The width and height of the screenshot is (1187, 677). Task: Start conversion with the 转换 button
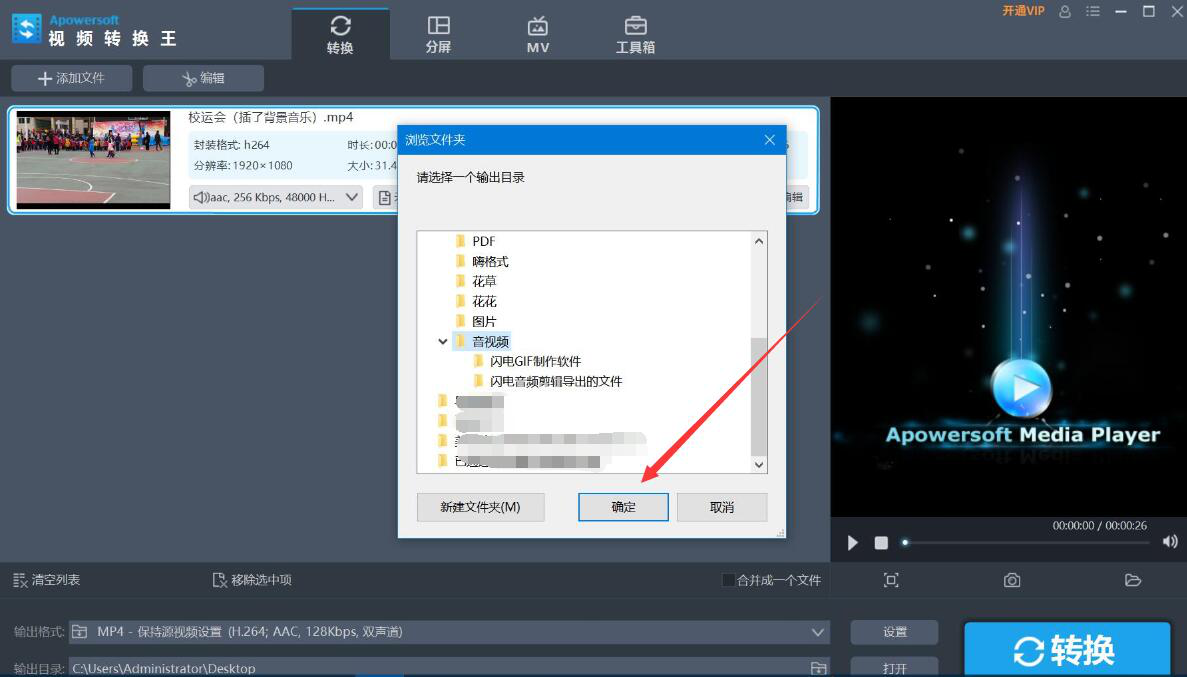click(x=1067, y=650)
